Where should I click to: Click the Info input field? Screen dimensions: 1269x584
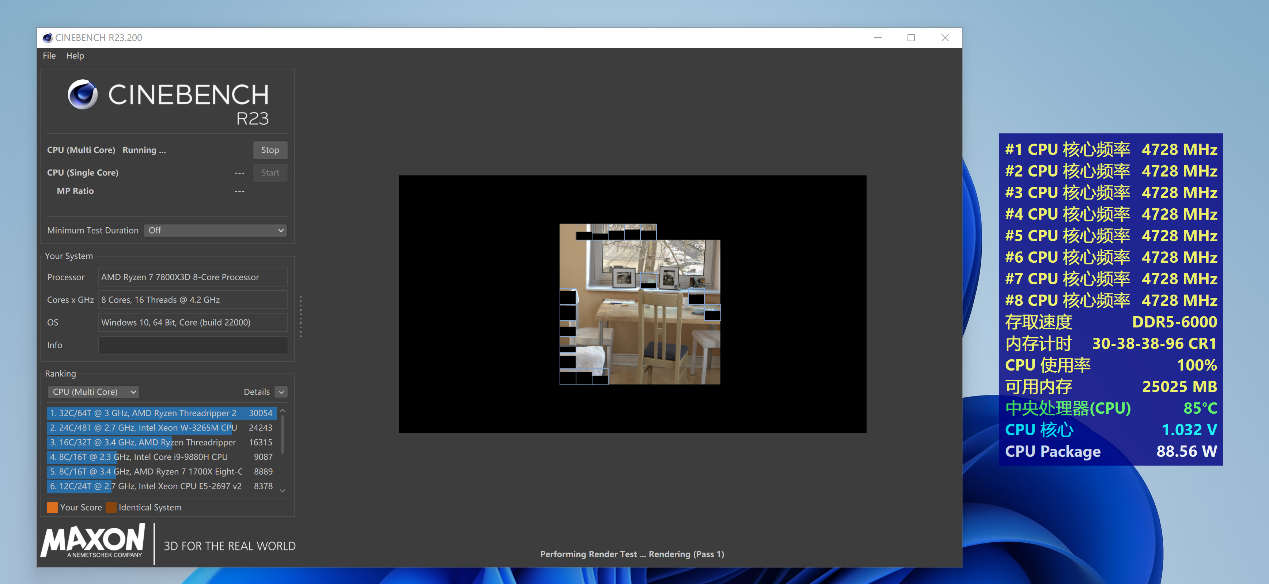click(x=193, y=345)
